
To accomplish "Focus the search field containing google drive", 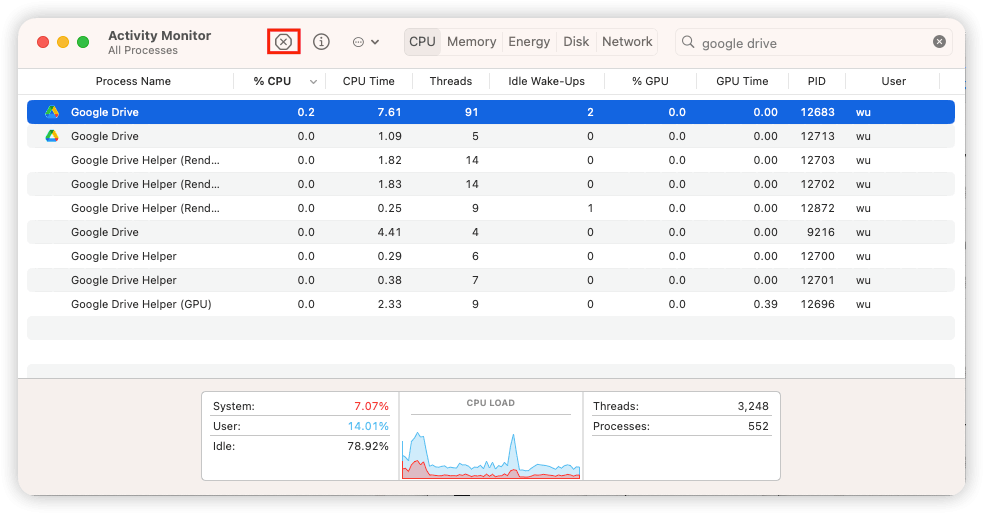I will [814, 43].
